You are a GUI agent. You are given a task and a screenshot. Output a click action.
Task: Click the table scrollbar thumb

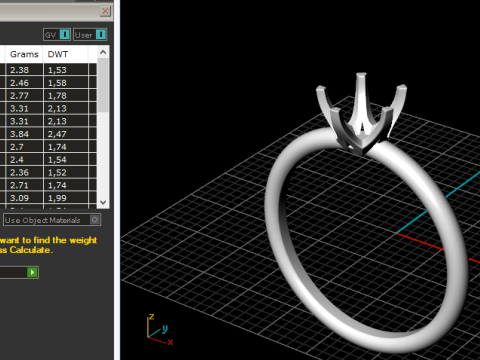click(103, 85)
